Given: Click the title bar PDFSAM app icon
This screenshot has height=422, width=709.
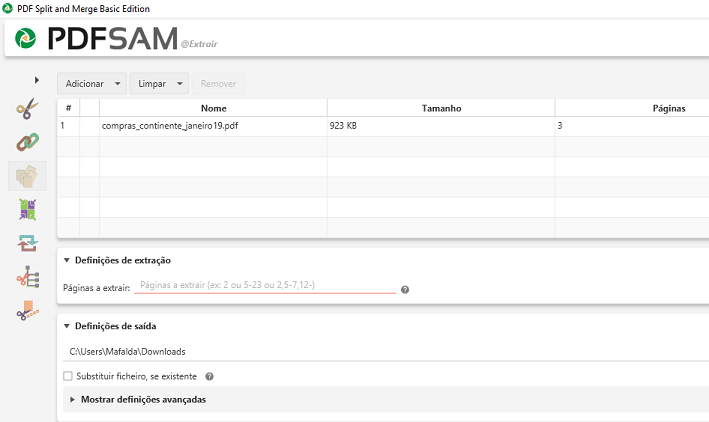Looking at the screenshot, I should (x=8, y=8).
